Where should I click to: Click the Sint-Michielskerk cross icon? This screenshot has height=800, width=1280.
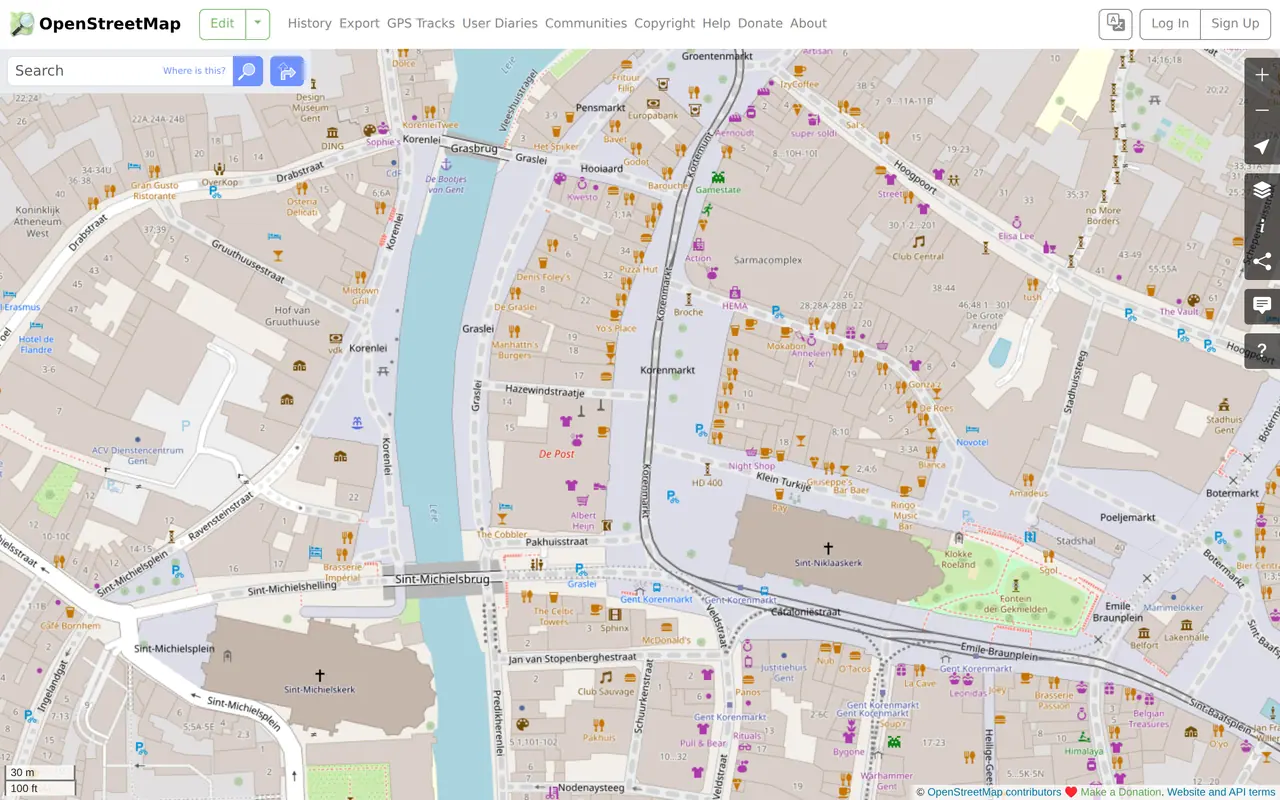320,676
